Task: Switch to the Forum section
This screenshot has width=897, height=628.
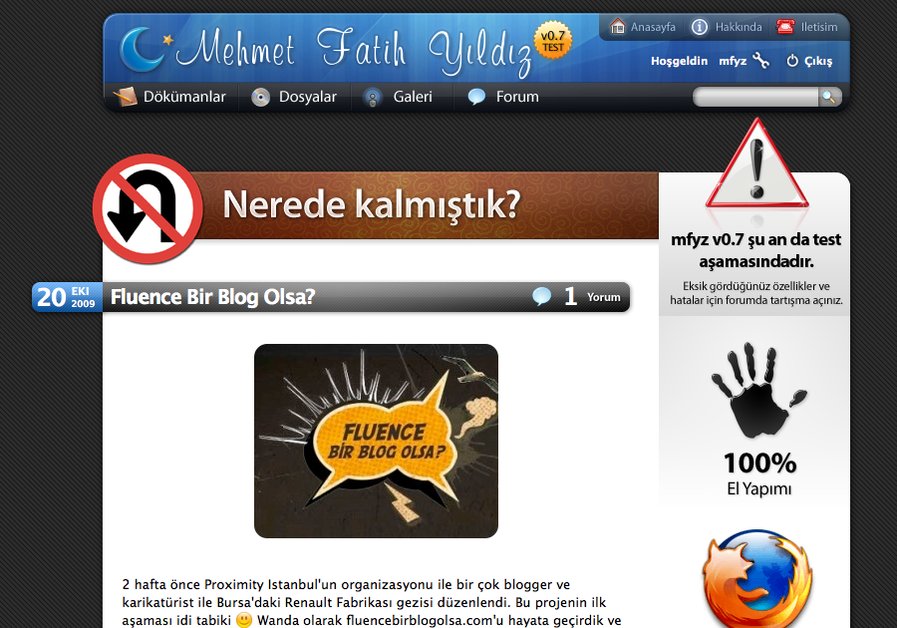Action: click(517, 96)
